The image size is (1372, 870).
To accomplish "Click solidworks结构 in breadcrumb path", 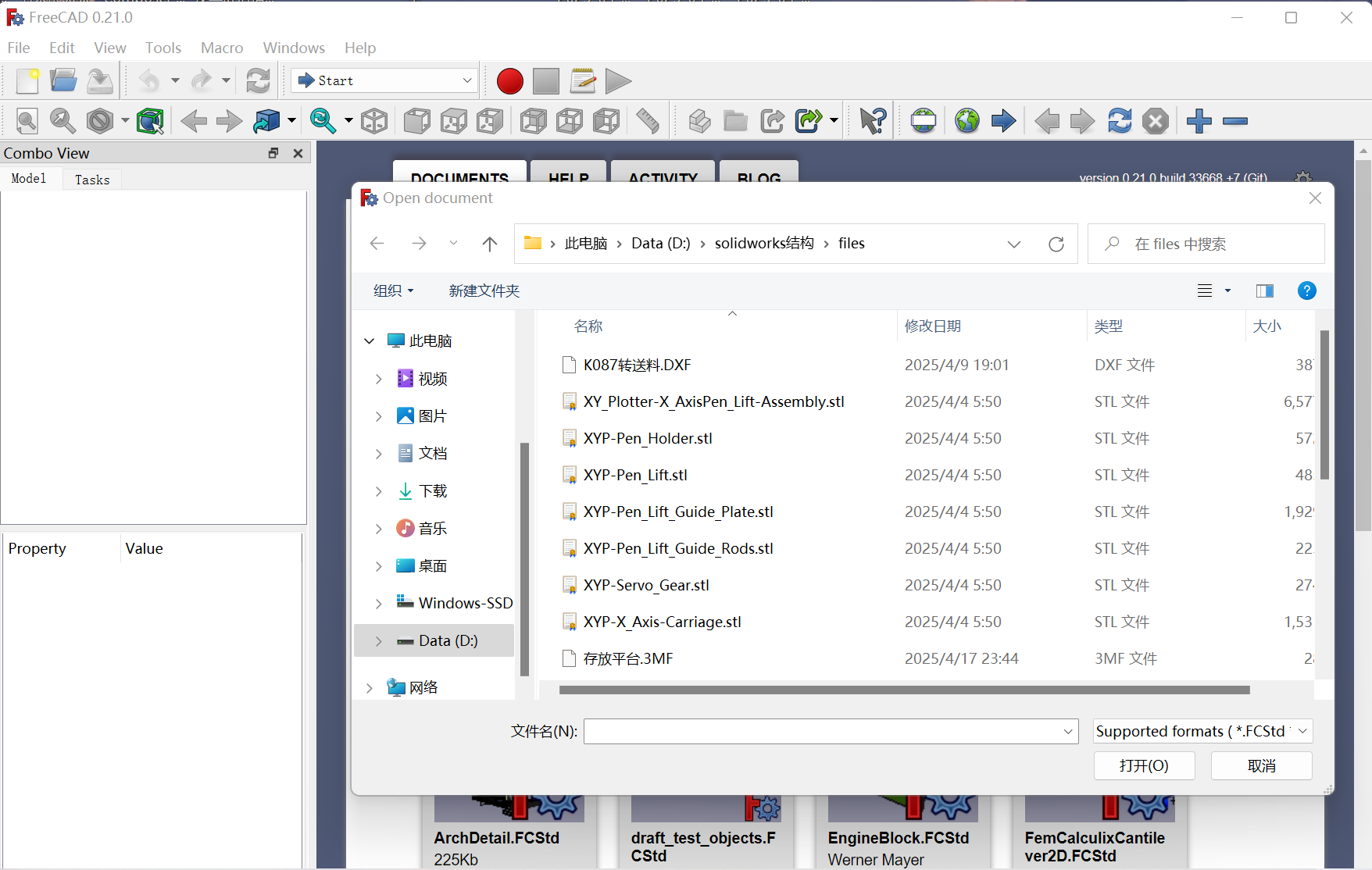I will [x=764, y=243].
